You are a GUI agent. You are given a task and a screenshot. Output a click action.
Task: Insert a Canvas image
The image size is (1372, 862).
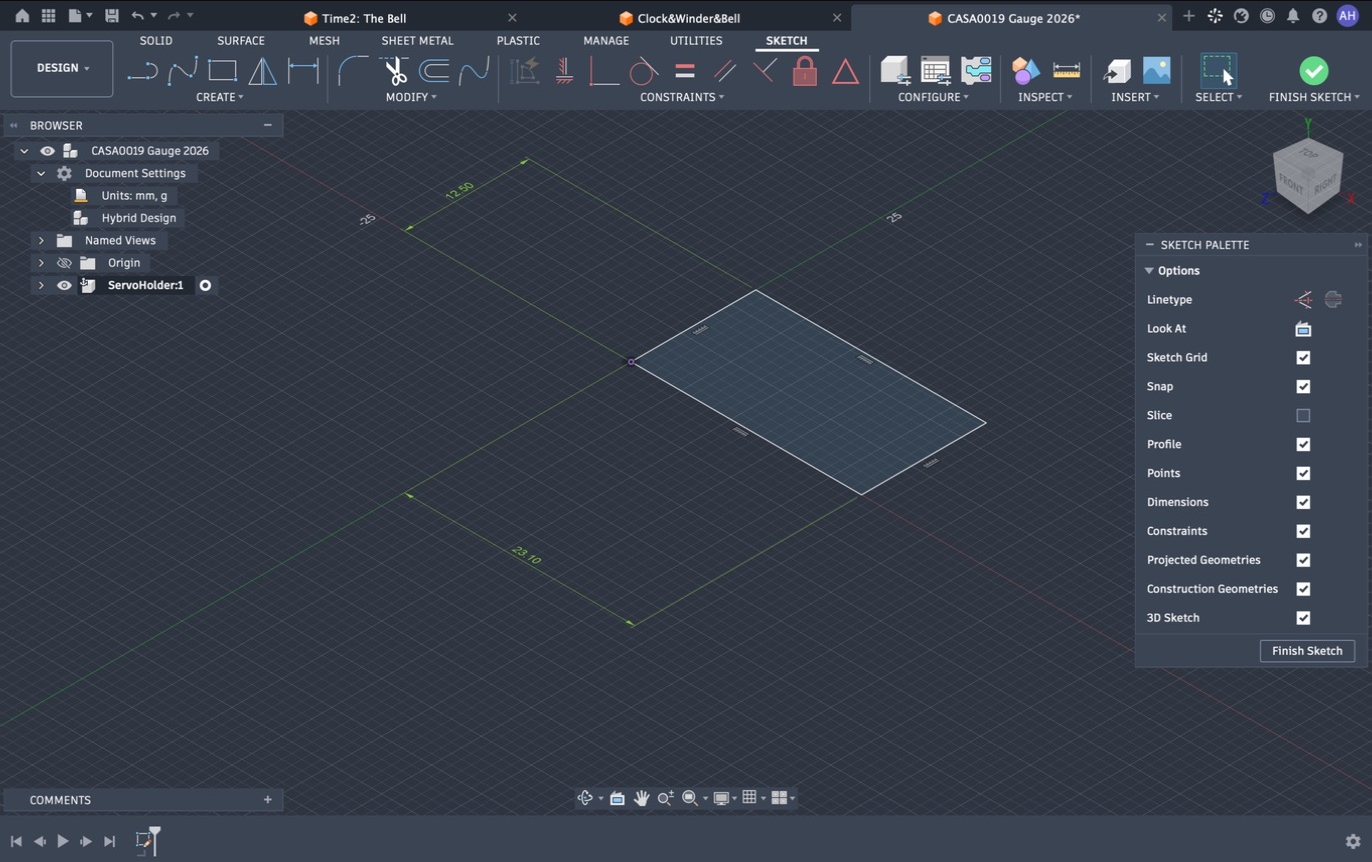(1156, 70)
